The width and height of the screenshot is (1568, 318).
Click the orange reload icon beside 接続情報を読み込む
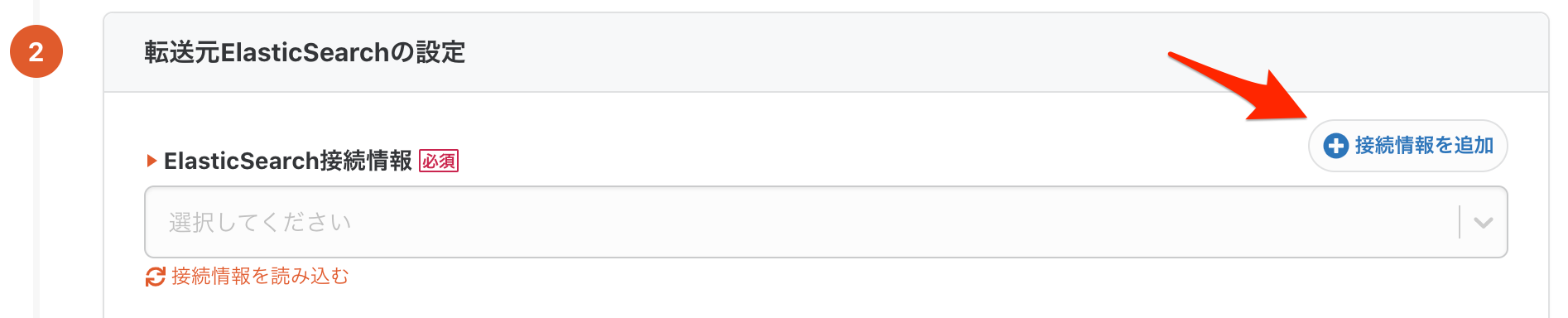click(155, 277)
